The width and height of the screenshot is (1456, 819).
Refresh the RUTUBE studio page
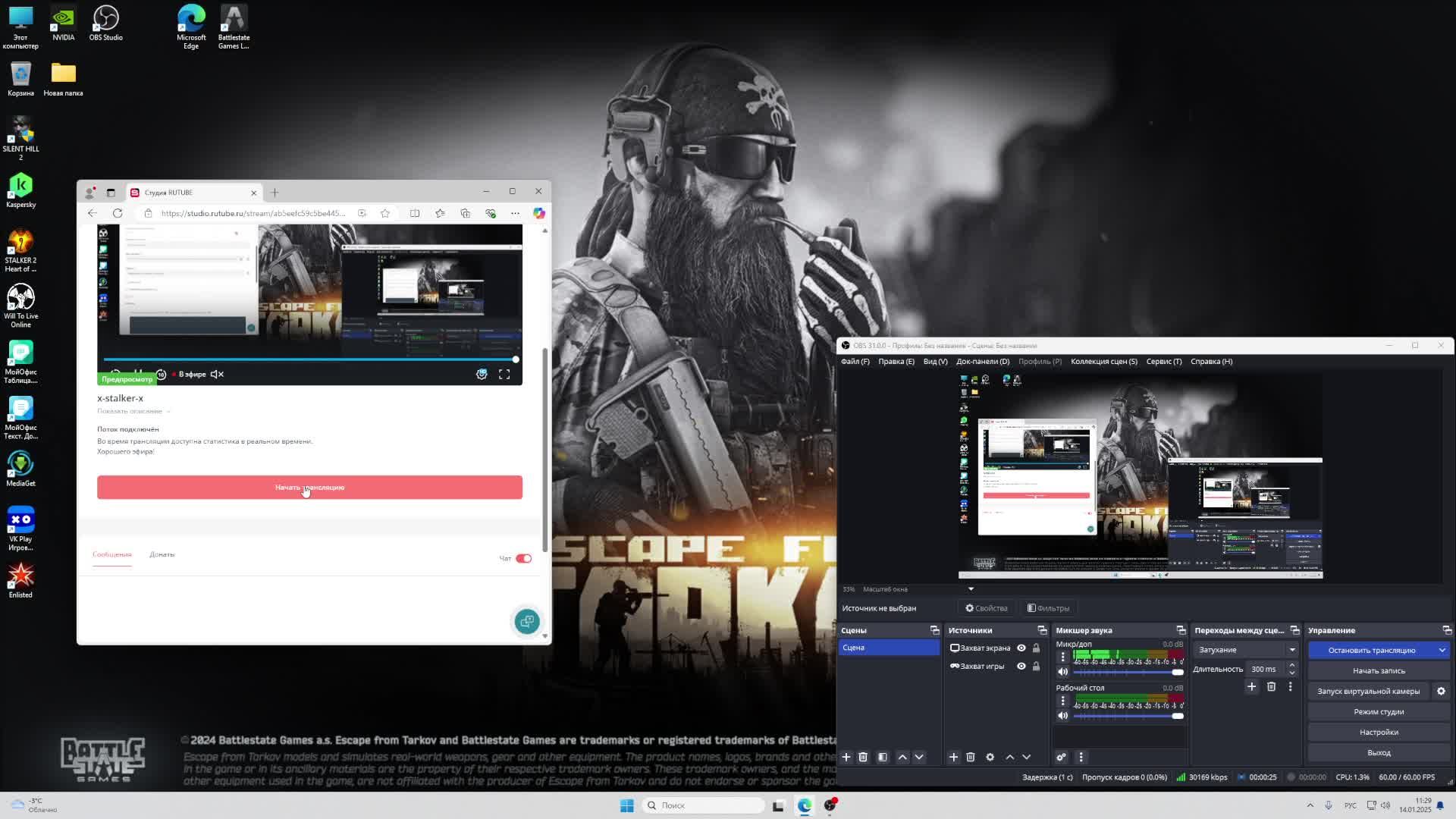(118, 213)
